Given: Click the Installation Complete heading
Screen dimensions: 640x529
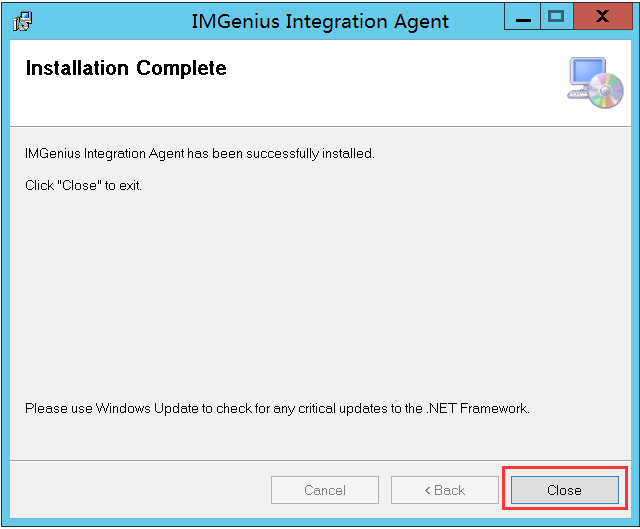Looking at the screenshot, I should tap(126, 69).
